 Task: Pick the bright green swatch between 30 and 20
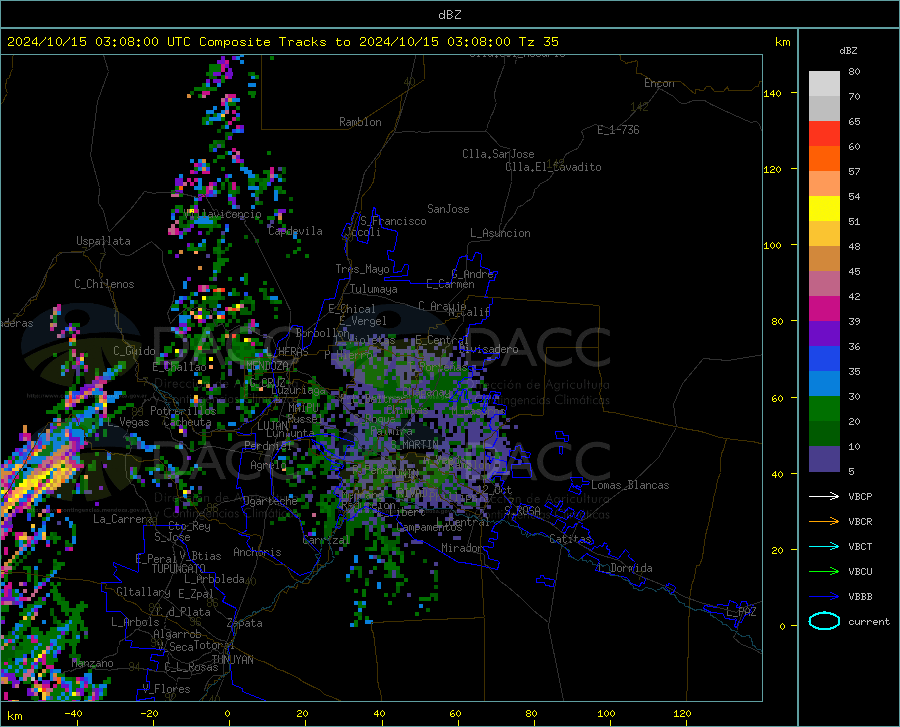click(824, 409)
